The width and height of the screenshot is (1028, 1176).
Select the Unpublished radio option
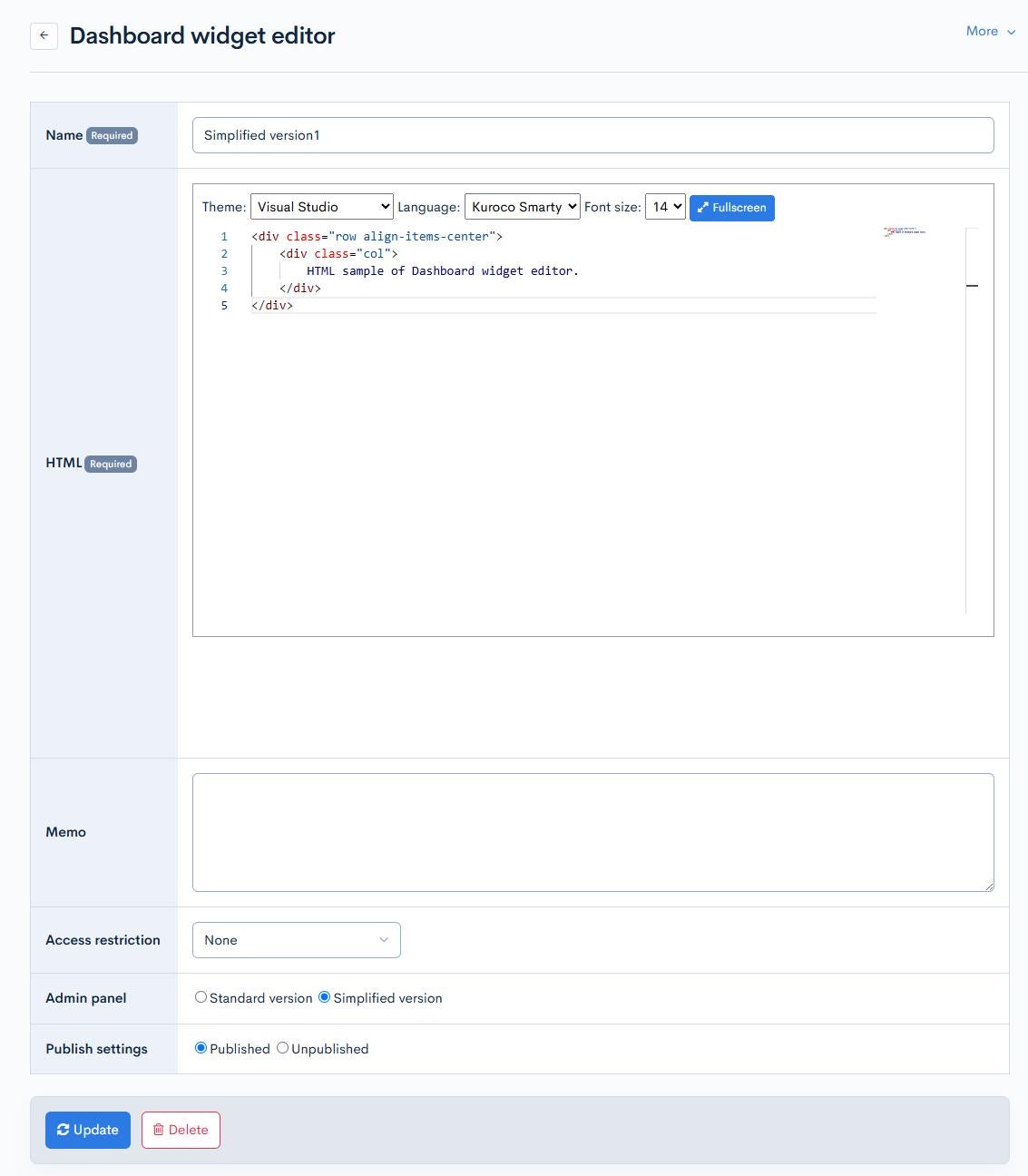point(283,1048)
